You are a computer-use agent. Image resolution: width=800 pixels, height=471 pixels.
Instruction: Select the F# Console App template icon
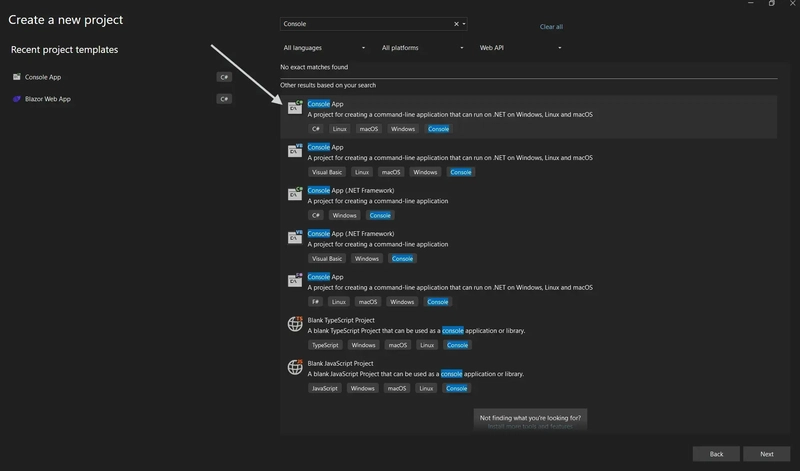click(295, 280)
